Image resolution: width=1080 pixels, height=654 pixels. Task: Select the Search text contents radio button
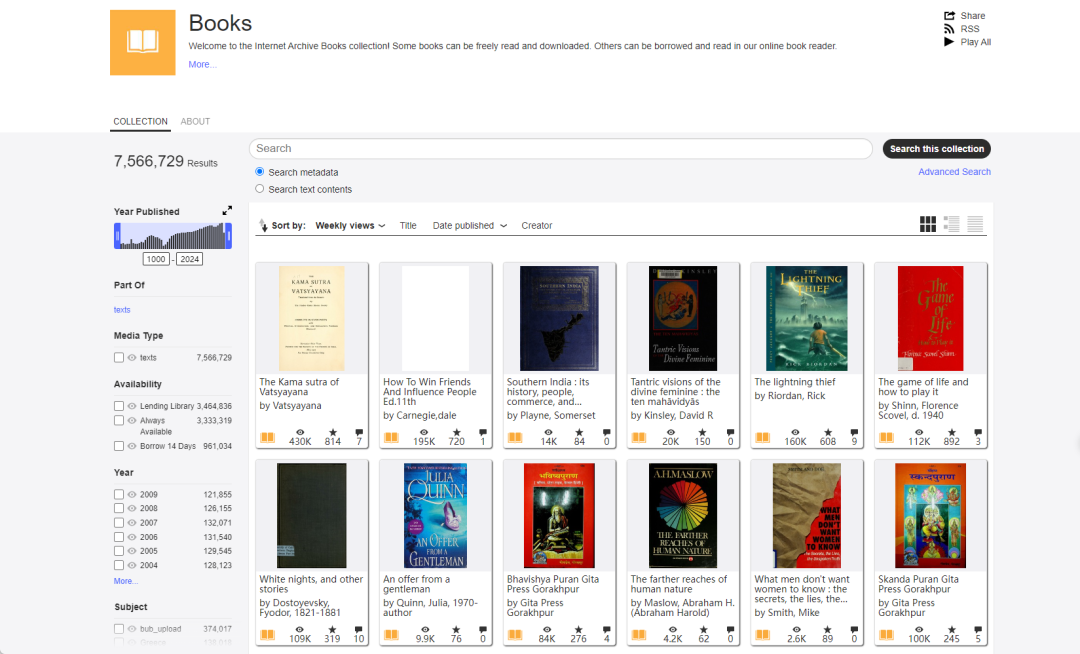pyautogui.click(x=260, y=189)
